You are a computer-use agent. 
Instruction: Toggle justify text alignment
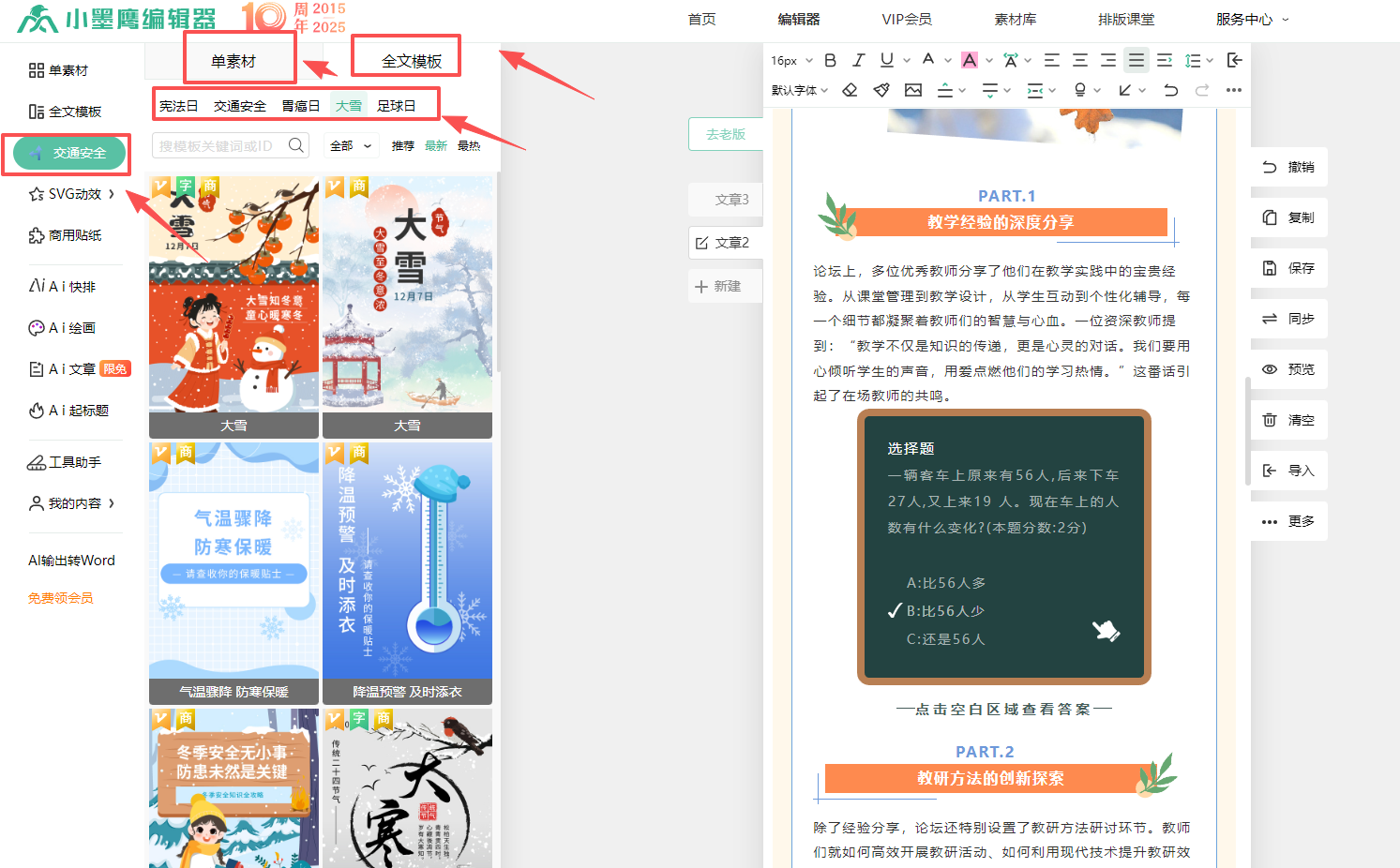tap(1137, 60)
